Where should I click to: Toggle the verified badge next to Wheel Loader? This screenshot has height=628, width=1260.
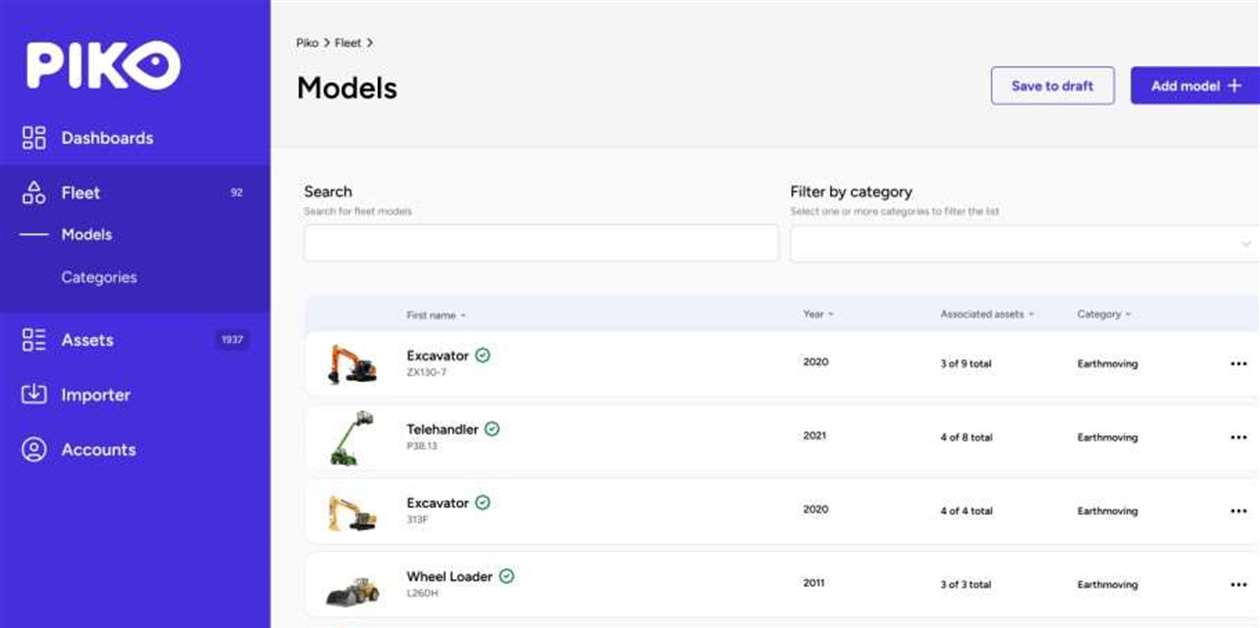506,576
